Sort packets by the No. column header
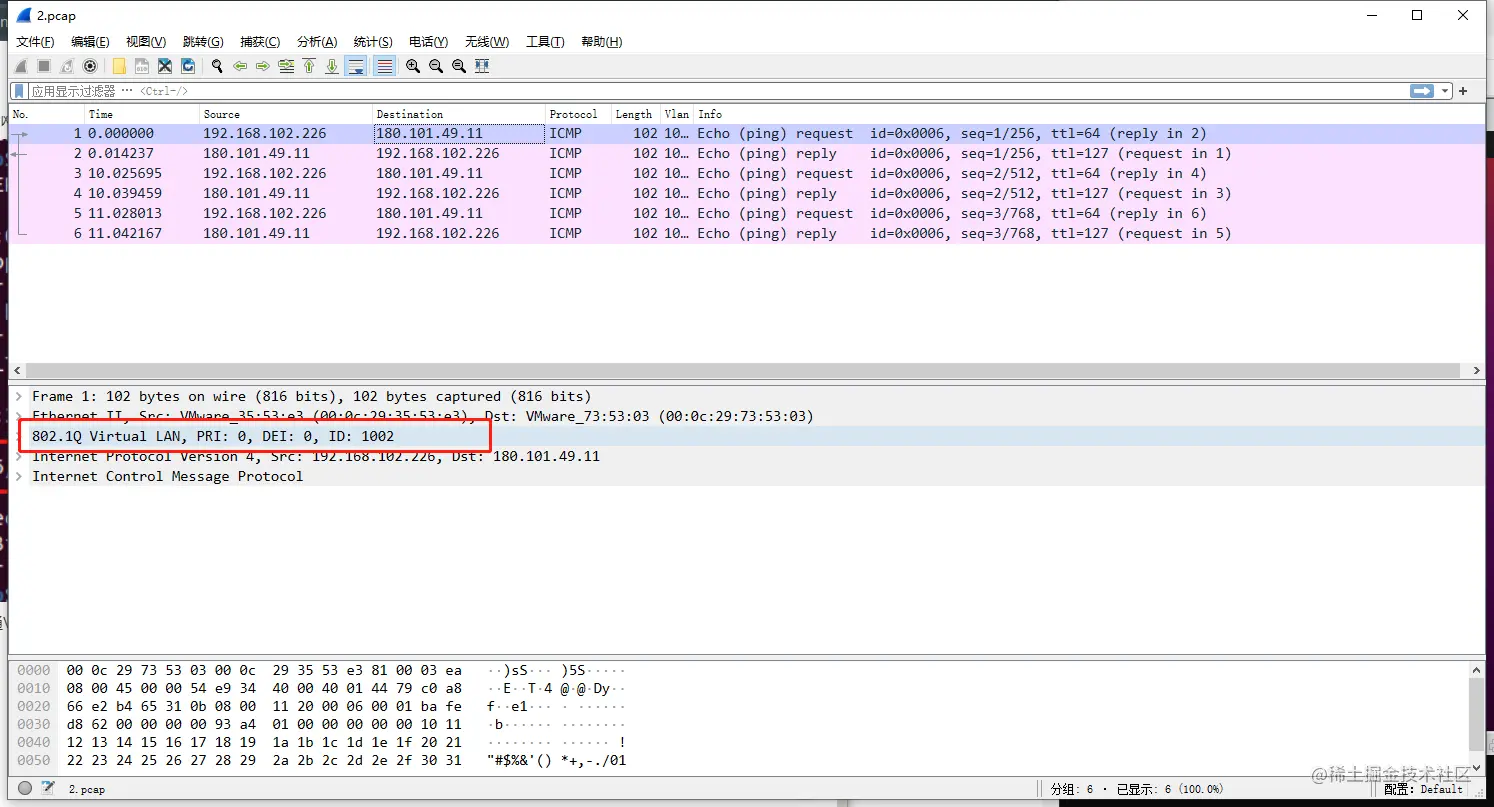Image resolution: width=1494 pixels, height=807 pixels. pos(47,114)
